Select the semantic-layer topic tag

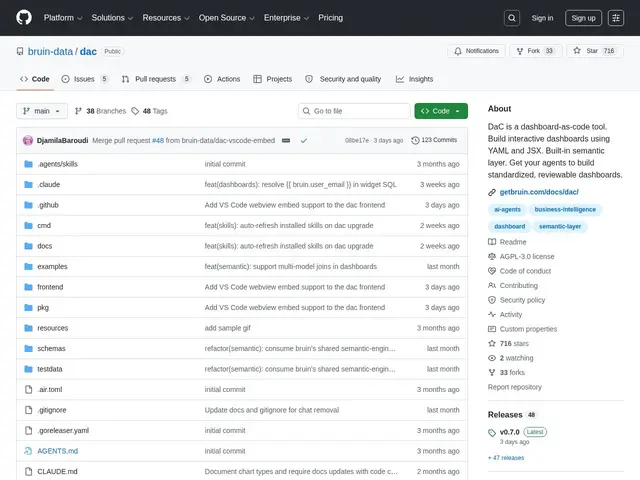click(x=560, y=226)
